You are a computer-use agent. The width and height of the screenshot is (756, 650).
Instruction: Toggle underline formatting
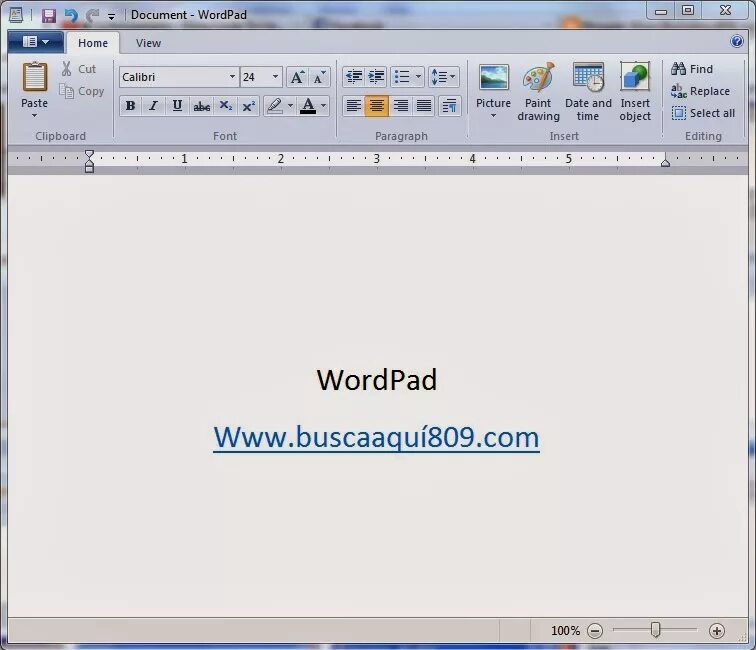[x=177, y=106]
